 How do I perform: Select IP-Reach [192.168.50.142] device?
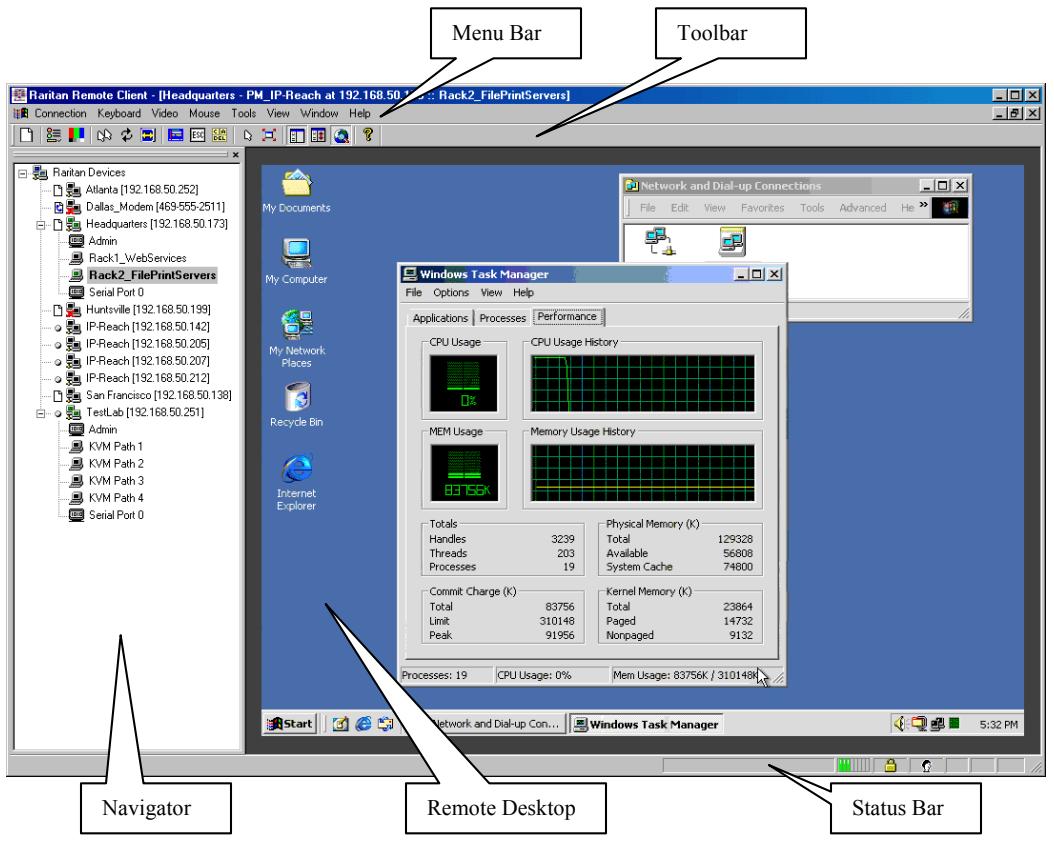point(148,327)
